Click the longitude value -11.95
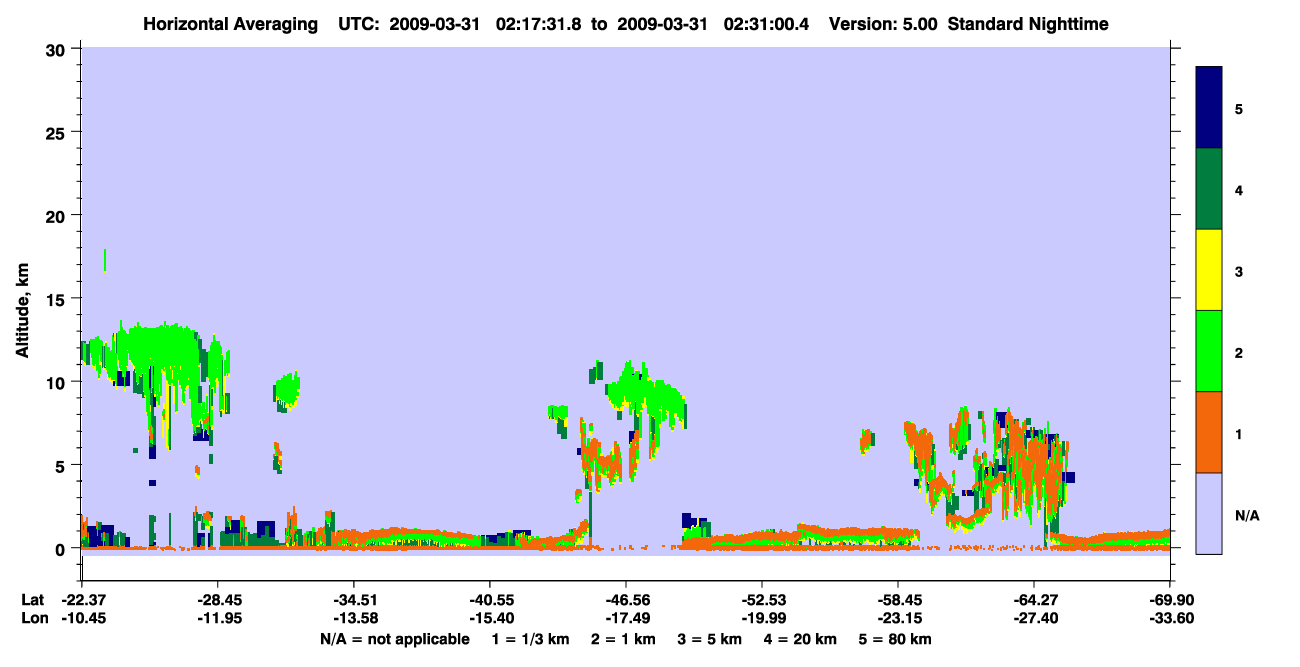This screenshot has height=667, width=1300. pos(217,618)
